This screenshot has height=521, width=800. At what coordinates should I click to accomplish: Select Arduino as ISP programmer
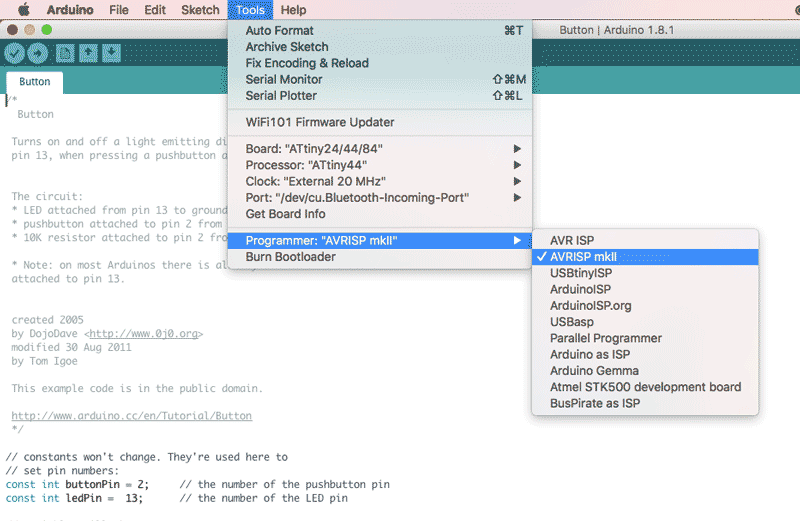click(x=645, y=355)
